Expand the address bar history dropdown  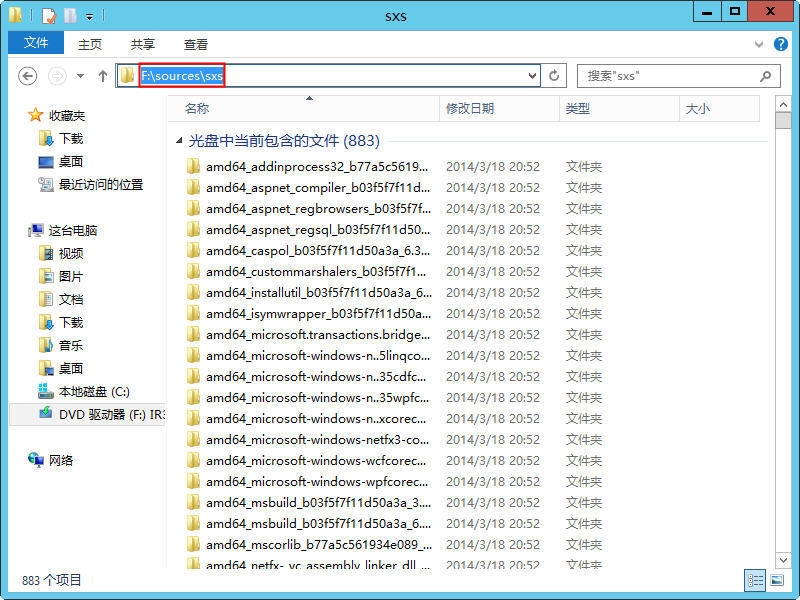(x=532, y=76)
